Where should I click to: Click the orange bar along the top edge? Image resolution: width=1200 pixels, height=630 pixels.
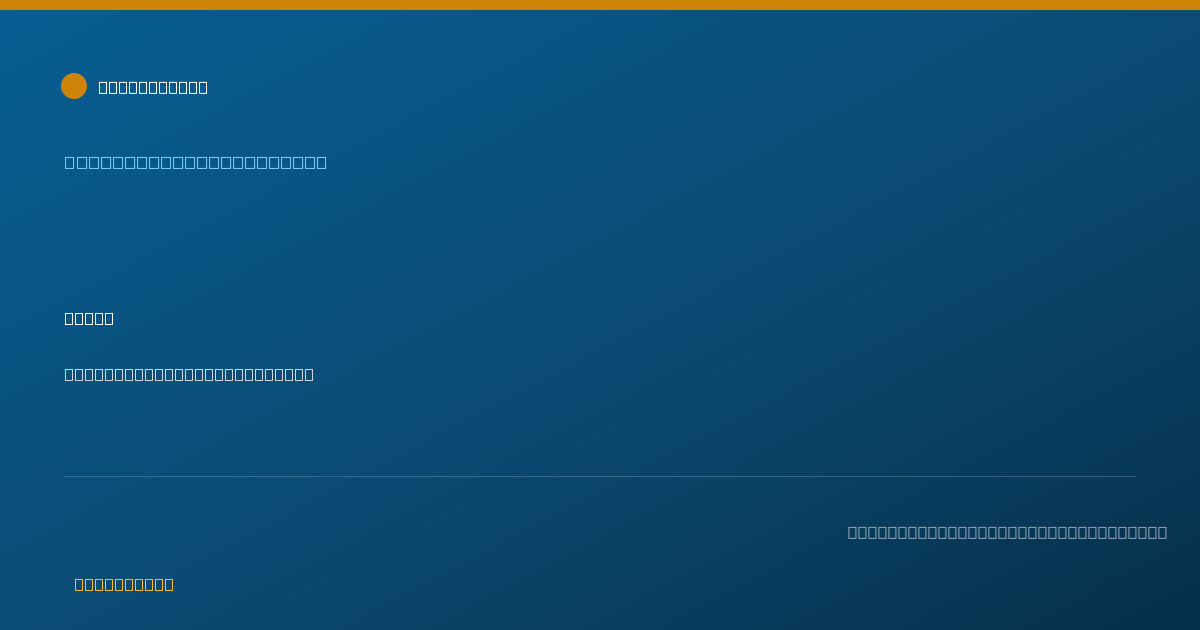pyautogui.click(x=600, y=5)
